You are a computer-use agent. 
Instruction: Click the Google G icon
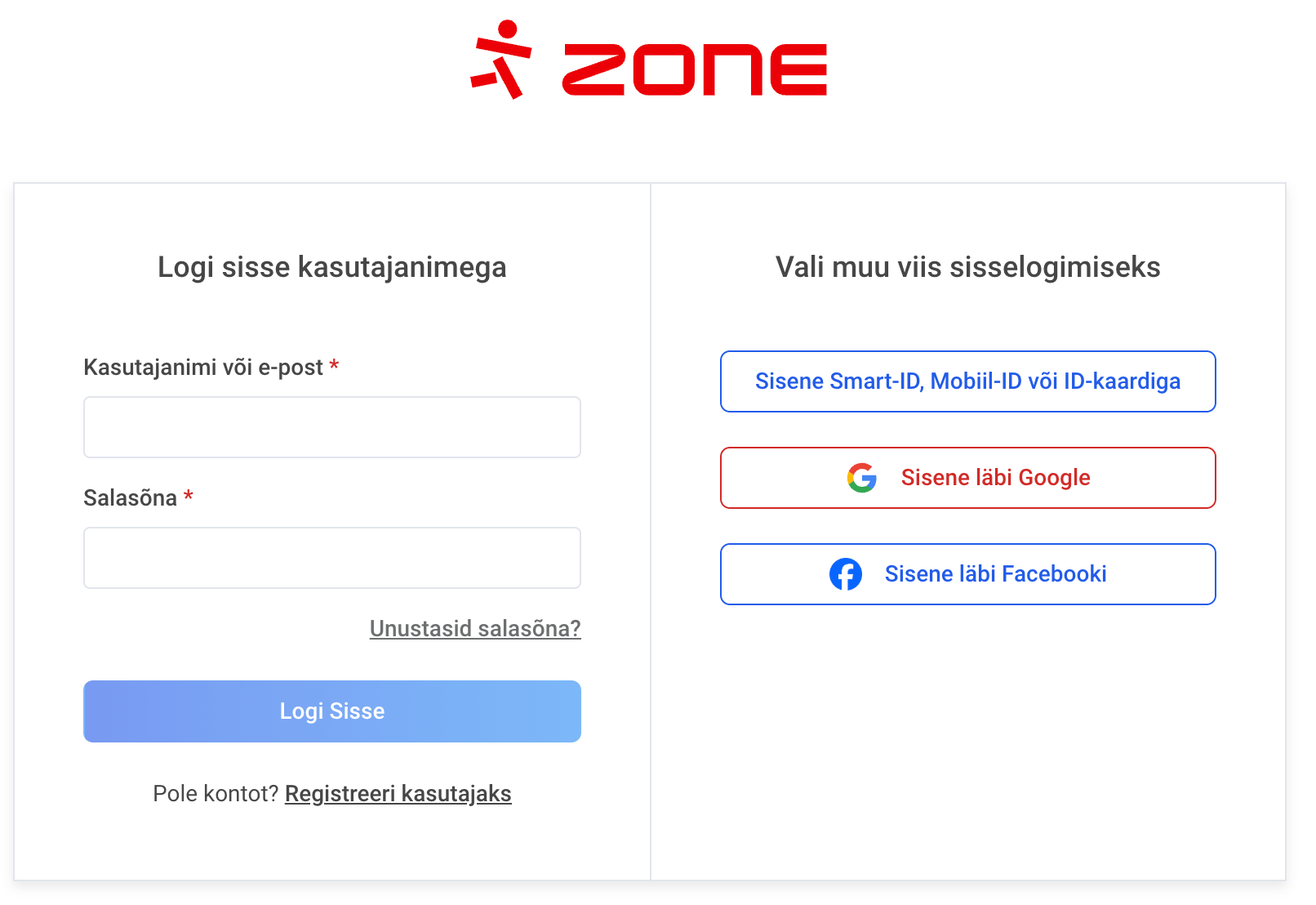(x=861, y=478)
